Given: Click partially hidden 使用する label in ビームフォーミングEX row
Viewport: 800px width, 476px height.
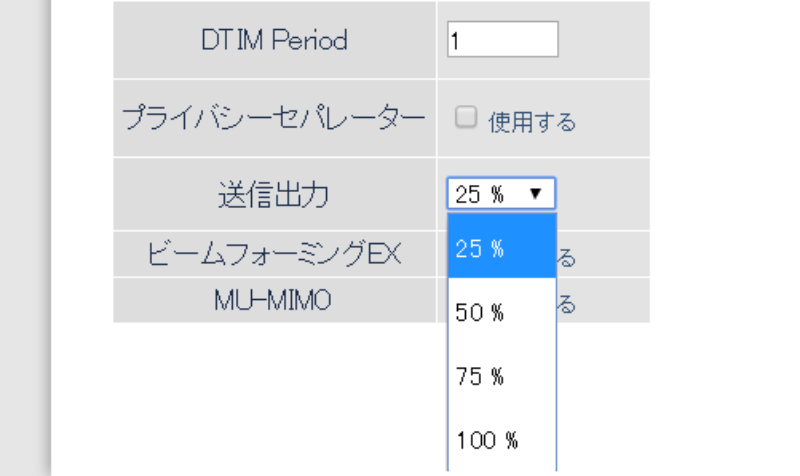Looking at the screenshot, I should coord(567,259).
